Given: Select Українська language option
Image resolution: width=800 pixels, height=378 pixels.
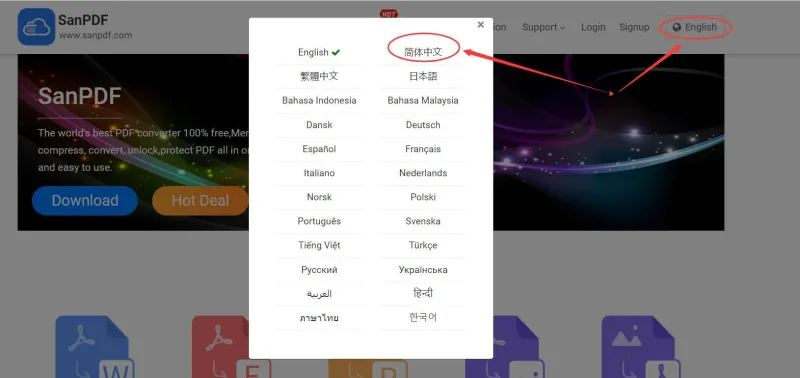Looking at the screenshot, I should [423, 270].
